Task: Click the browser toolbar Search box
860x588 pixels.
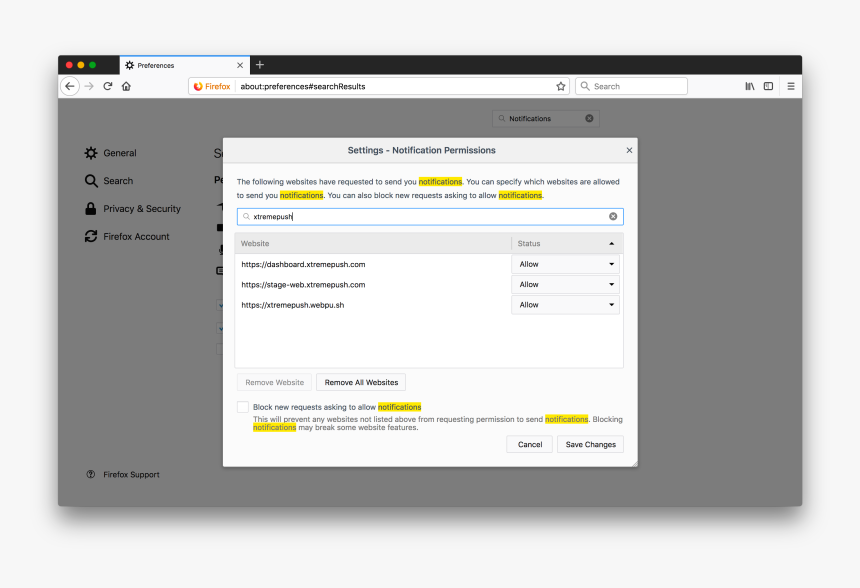Action: (x=631, y=86)
